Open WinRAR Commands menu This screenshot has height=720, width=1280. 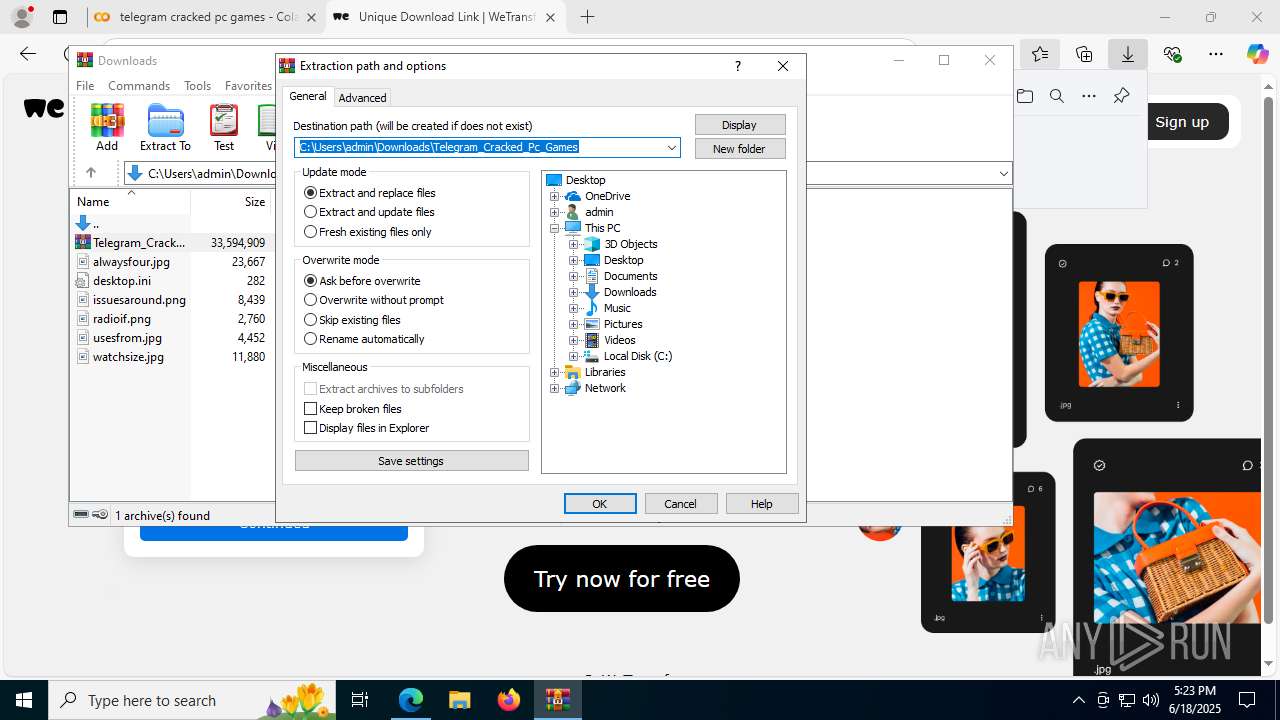139,86
